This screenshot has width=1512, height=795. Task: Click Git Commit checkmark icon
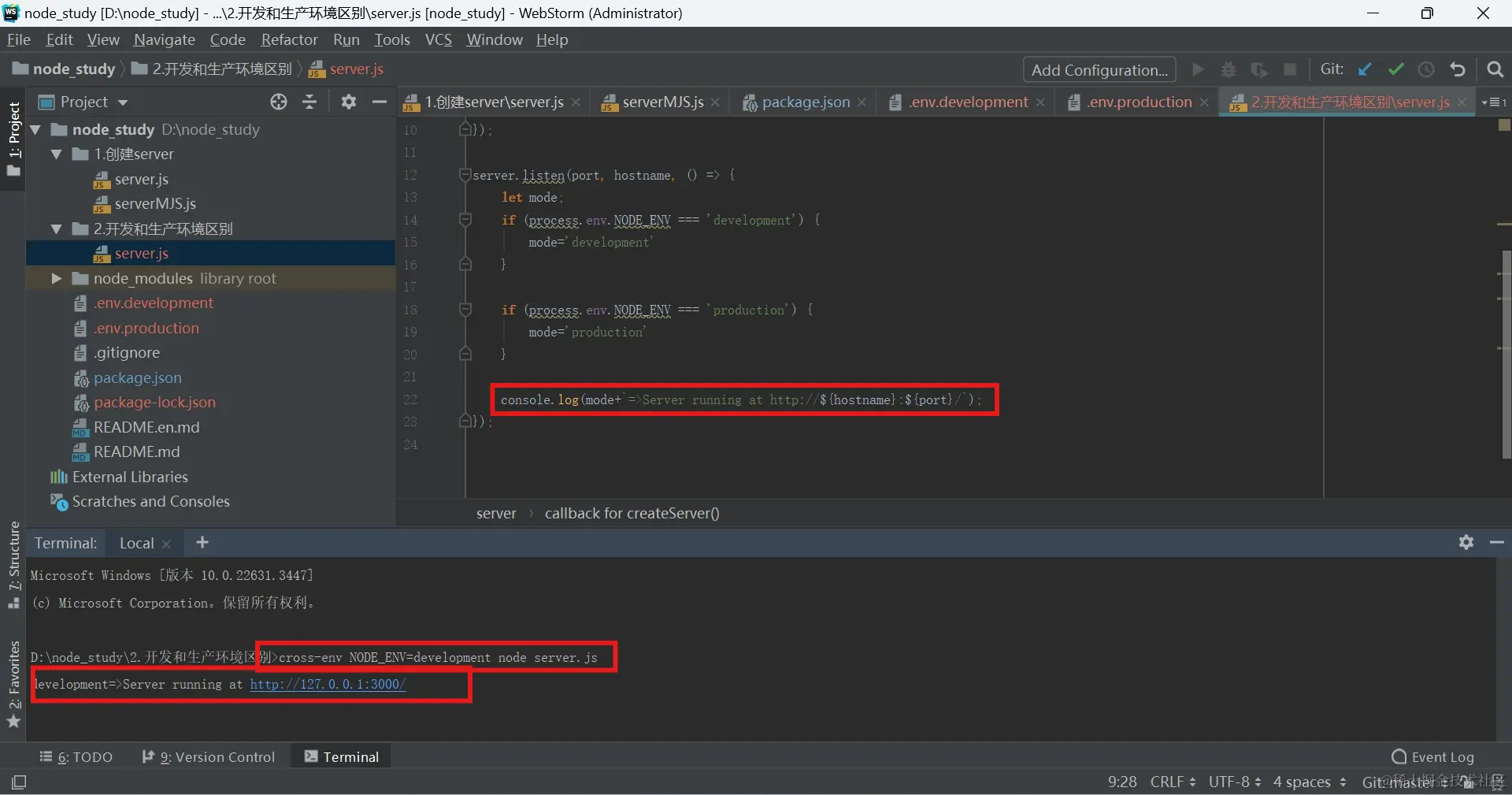pyautogui.click(x=1395, y=69)
